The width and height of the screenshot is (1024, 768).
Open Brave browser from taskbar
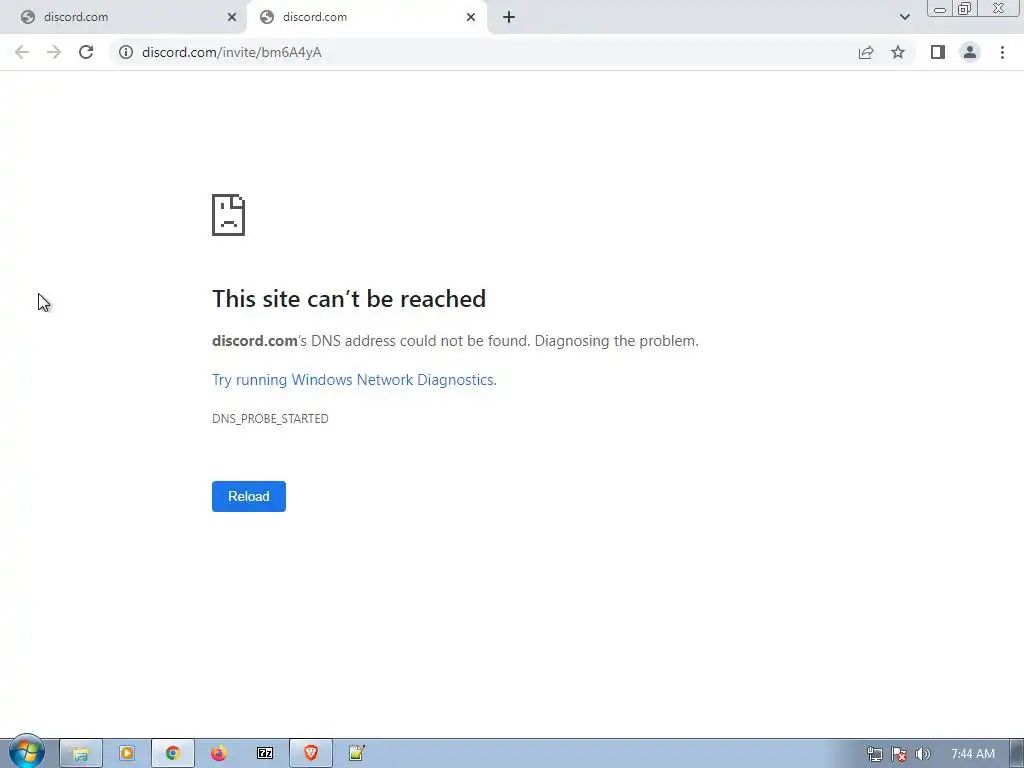click(311, 754)
